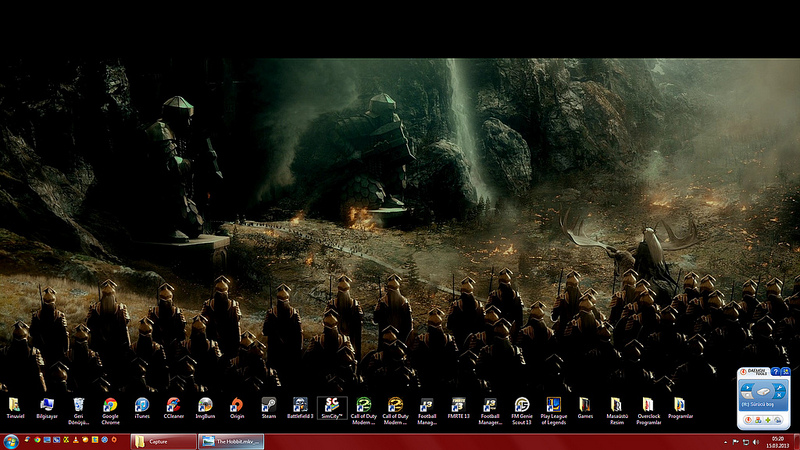Open the ImgBurn shortcut

(205, 406)
